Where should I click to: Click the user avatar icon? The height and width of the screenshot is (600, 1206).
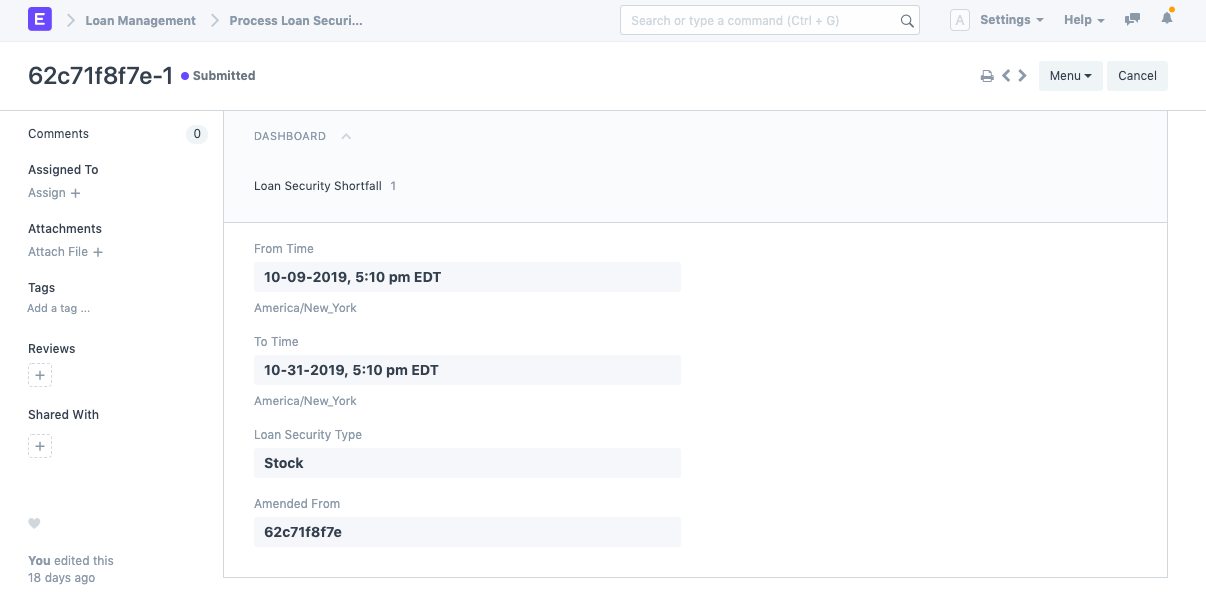pyautogui.click(x=960, y=20)
